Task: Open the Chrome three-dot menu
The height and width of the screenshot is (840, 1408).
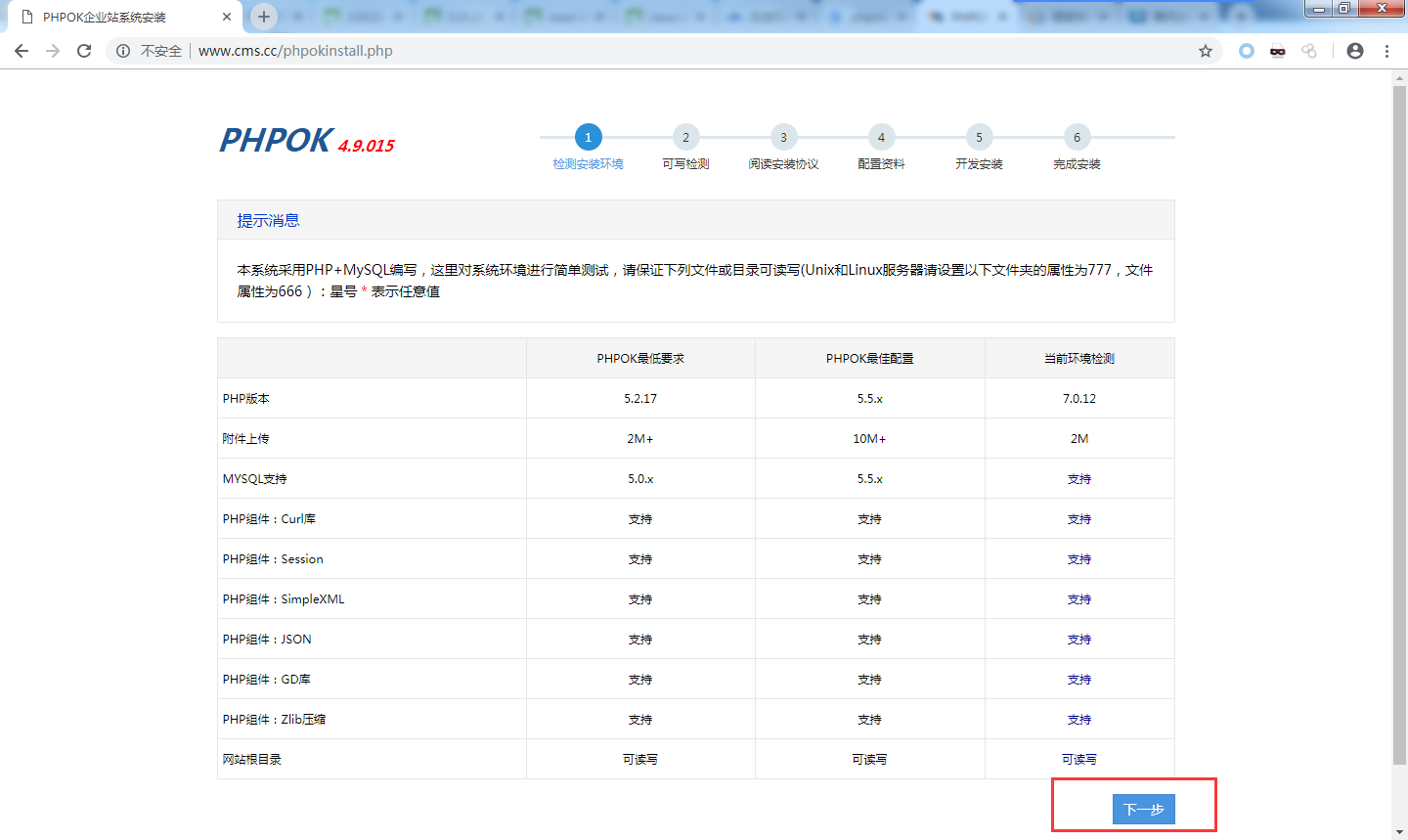Action: point(1386,51)
